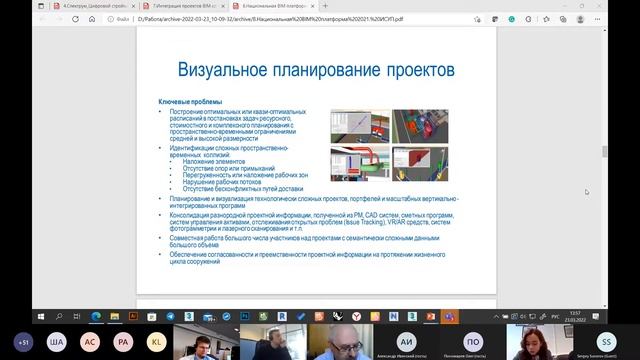Screen dimensions: 640x360
Task: Open the Collections icon in browser toolbar
Action: [563, 19]
